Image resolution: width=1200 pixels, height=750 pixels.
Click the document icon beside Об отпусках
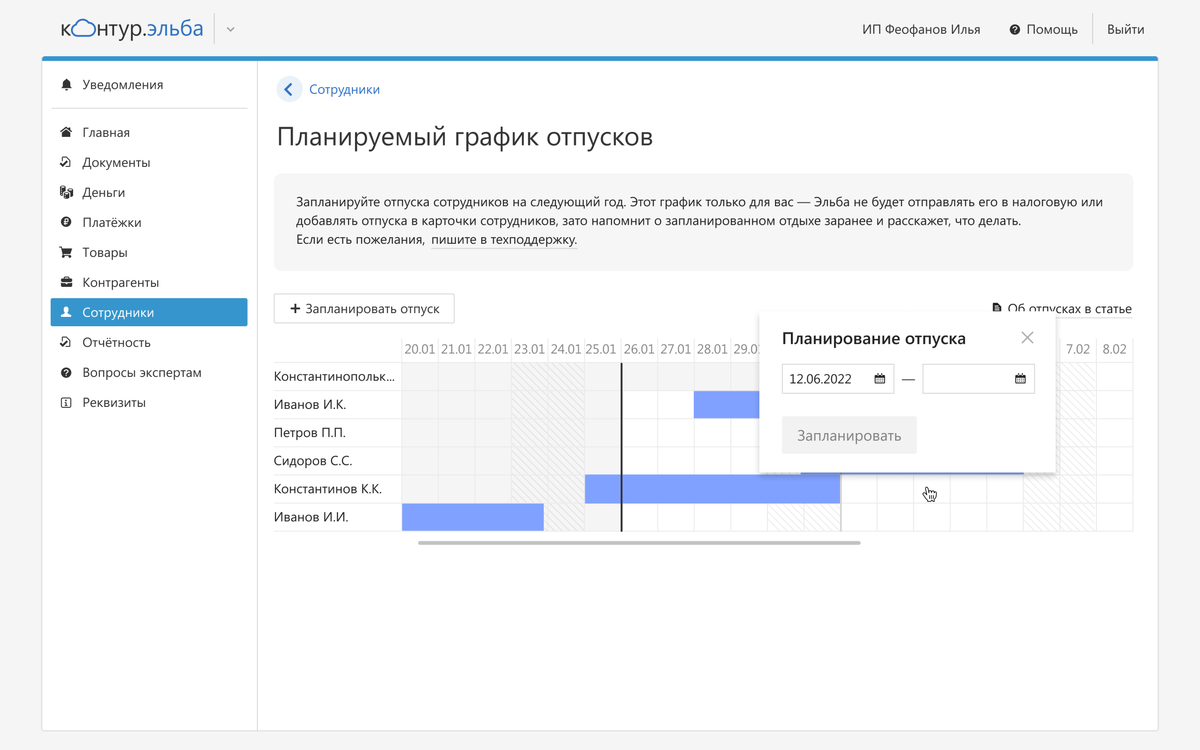coord(996,309)
